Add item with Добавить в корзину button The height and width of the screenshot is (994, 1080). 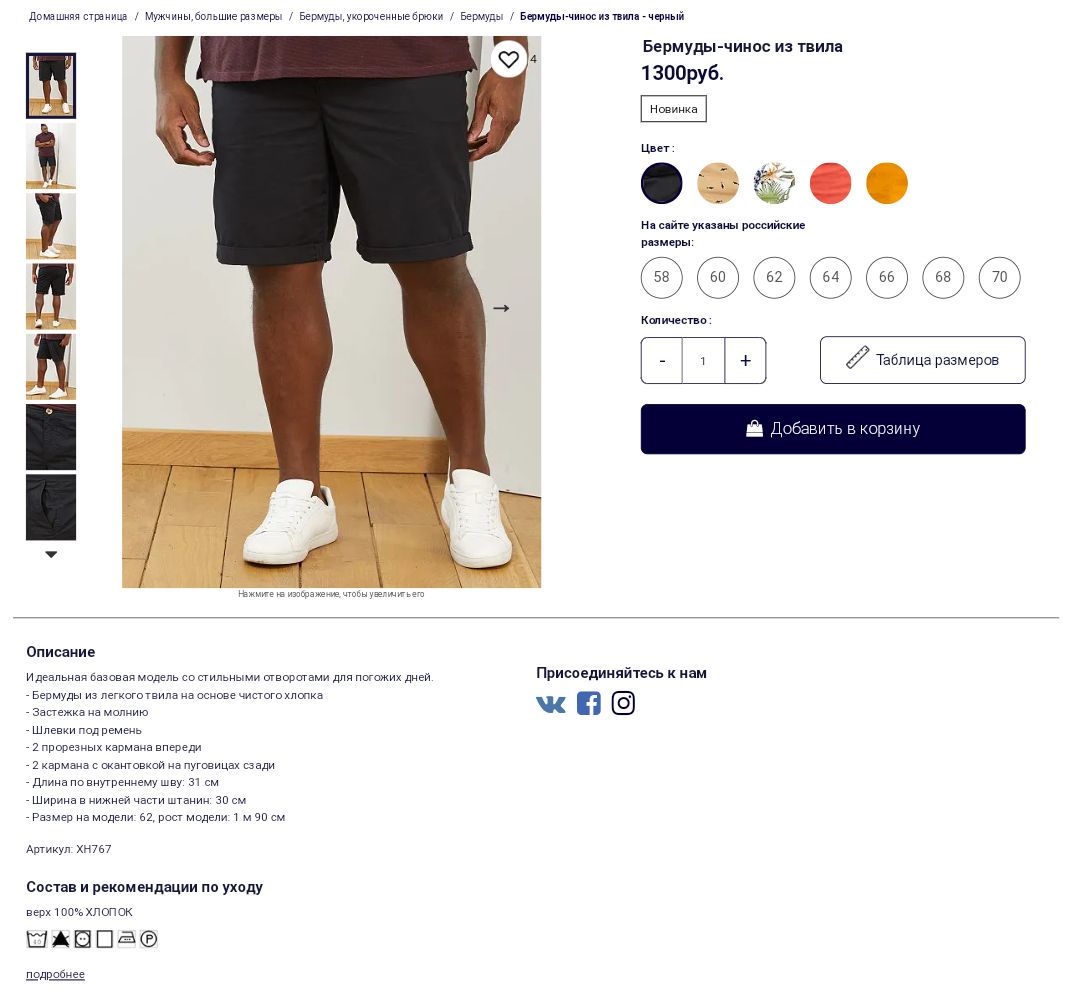(833, 428)
